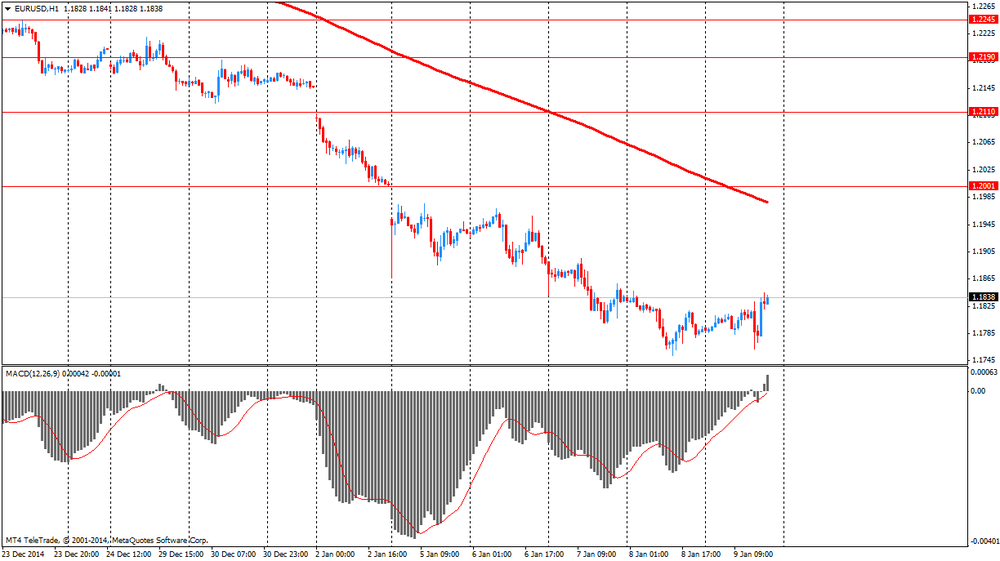Image resolution: width=1000 pixels, height=561 pixels.
Task: Click the 5 Jan 09:00 time label
Action: pos(439,554)
